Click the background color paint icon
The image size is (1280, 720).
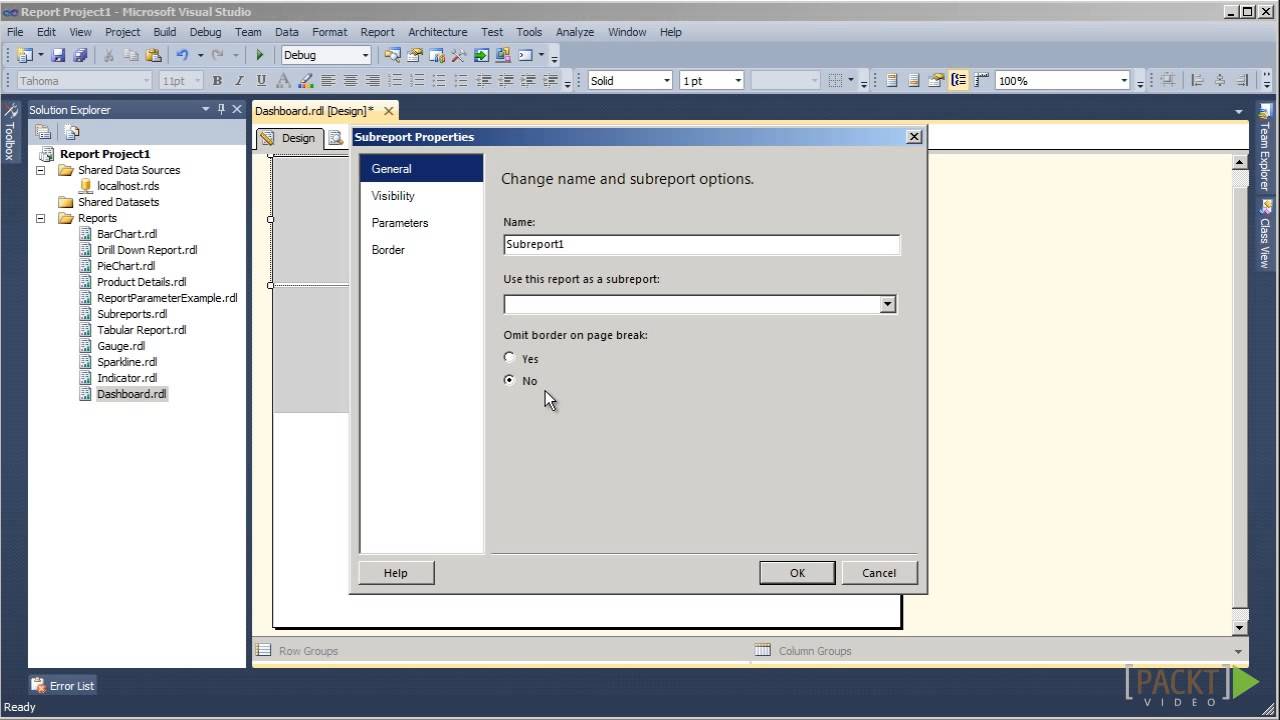[x=305, y=81]
